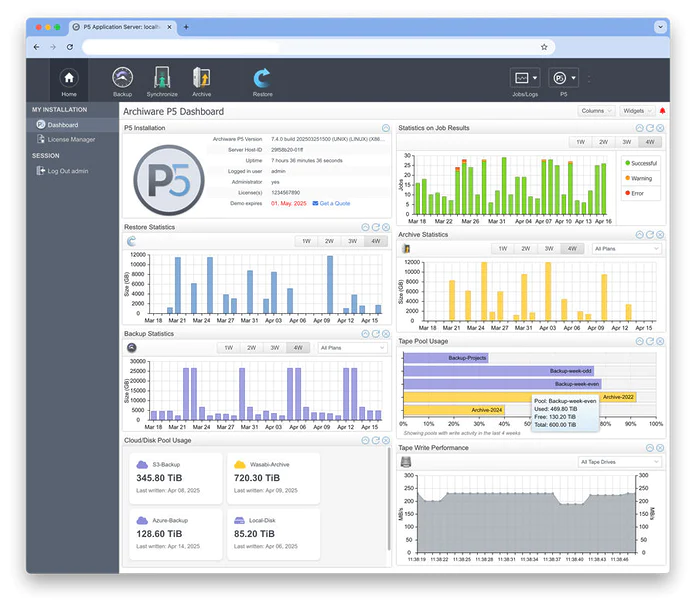Click the Backup-Projects tape pool usage bar
696x608 pixels.
(x=445, y=357)
